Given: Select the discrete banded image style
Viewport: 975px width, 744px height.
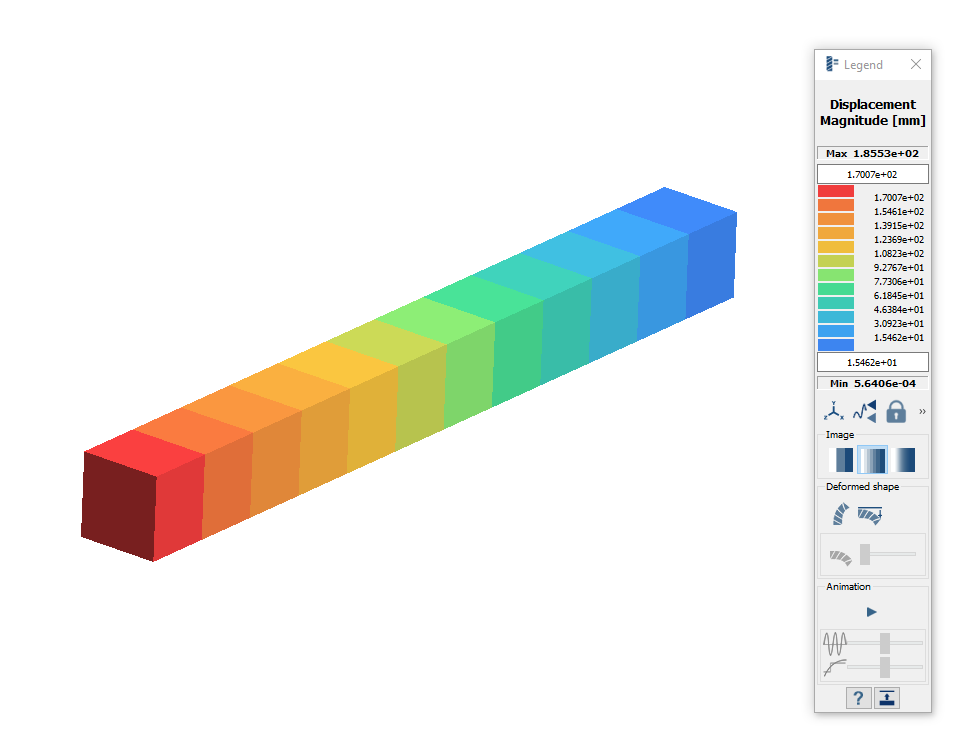Looking at the screenshot, I should (843, 460).
